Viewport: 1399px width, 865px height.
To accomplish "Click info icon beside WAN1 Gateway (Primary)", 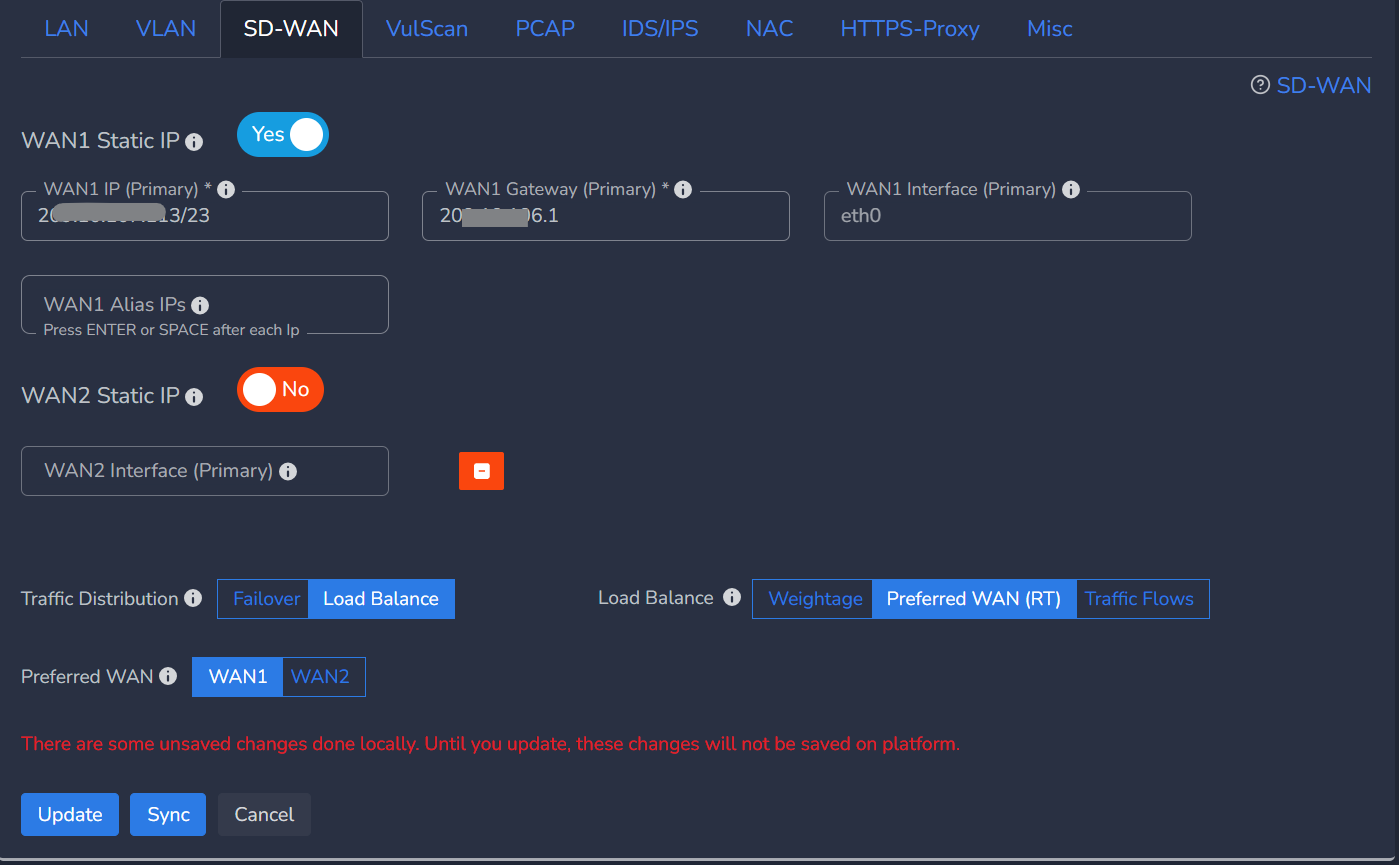I will (x=683, y=189).
